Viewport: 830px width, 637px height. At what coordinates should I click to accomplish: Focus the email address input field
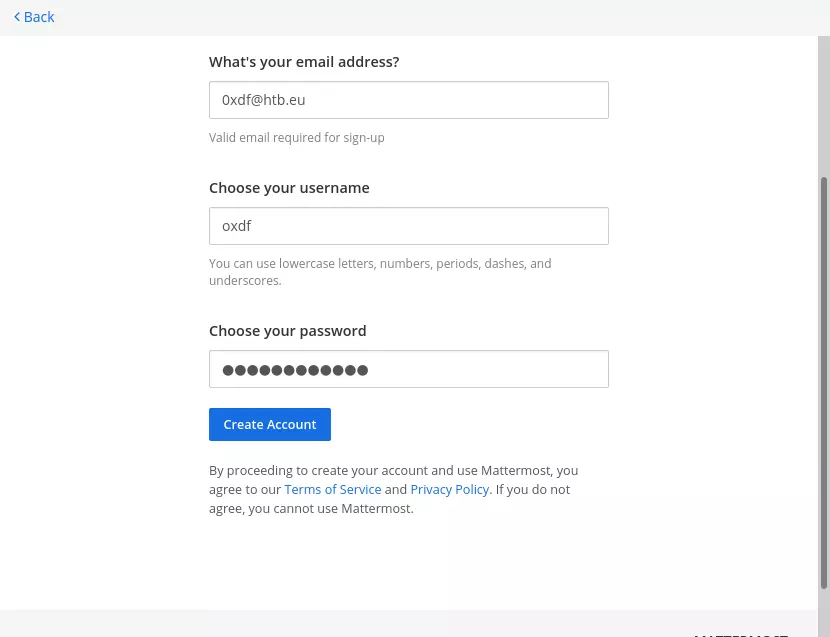[x=408, y=100]
